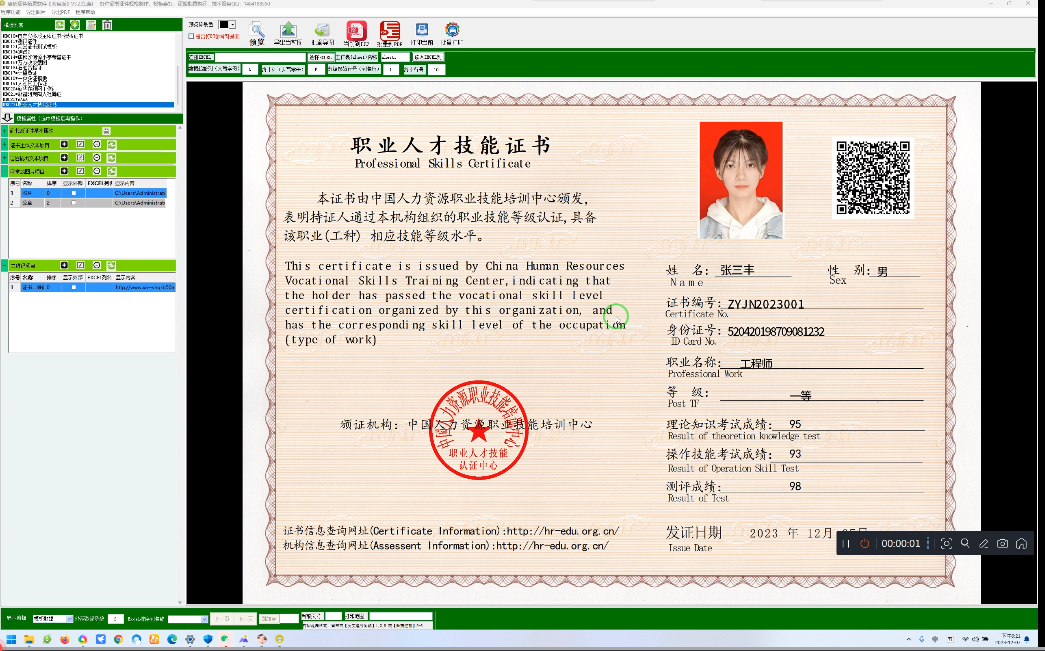The image size is (1045, 651).
Task: Open Firefox from the taskbar
Action: pos(65,639)
